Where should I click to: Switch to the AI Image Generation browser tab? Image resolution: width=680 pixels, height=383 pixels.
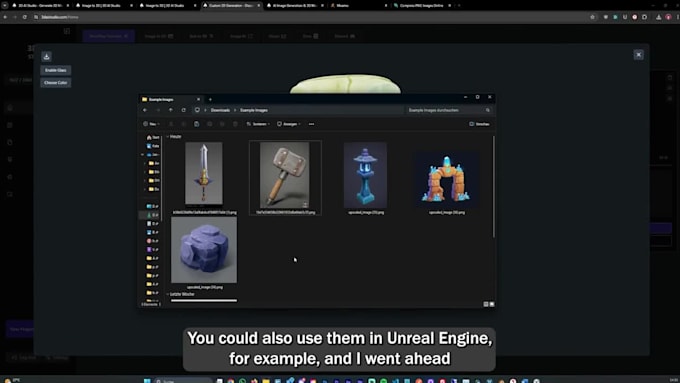296,6
